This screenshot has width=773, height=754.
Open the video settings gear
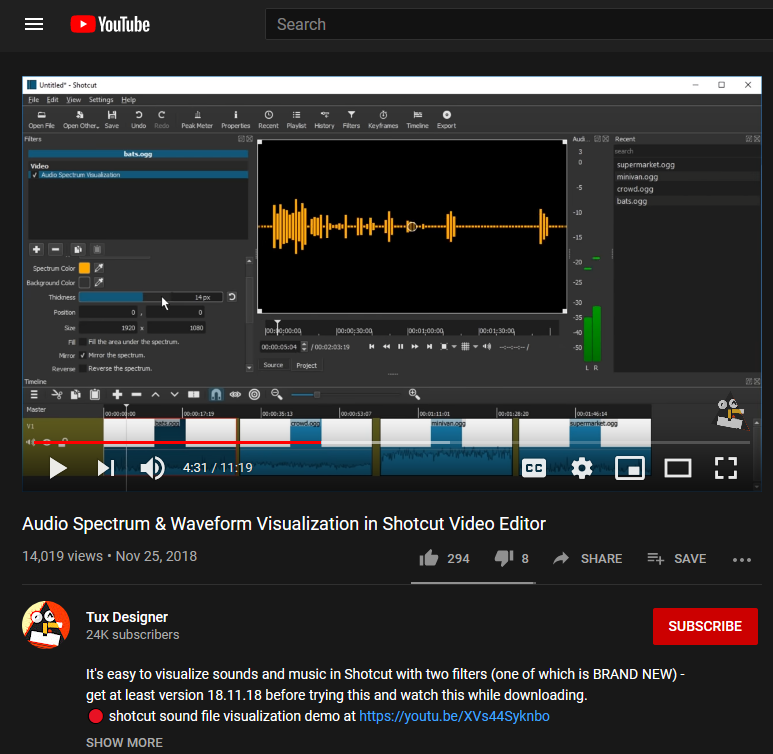(582, 467)
